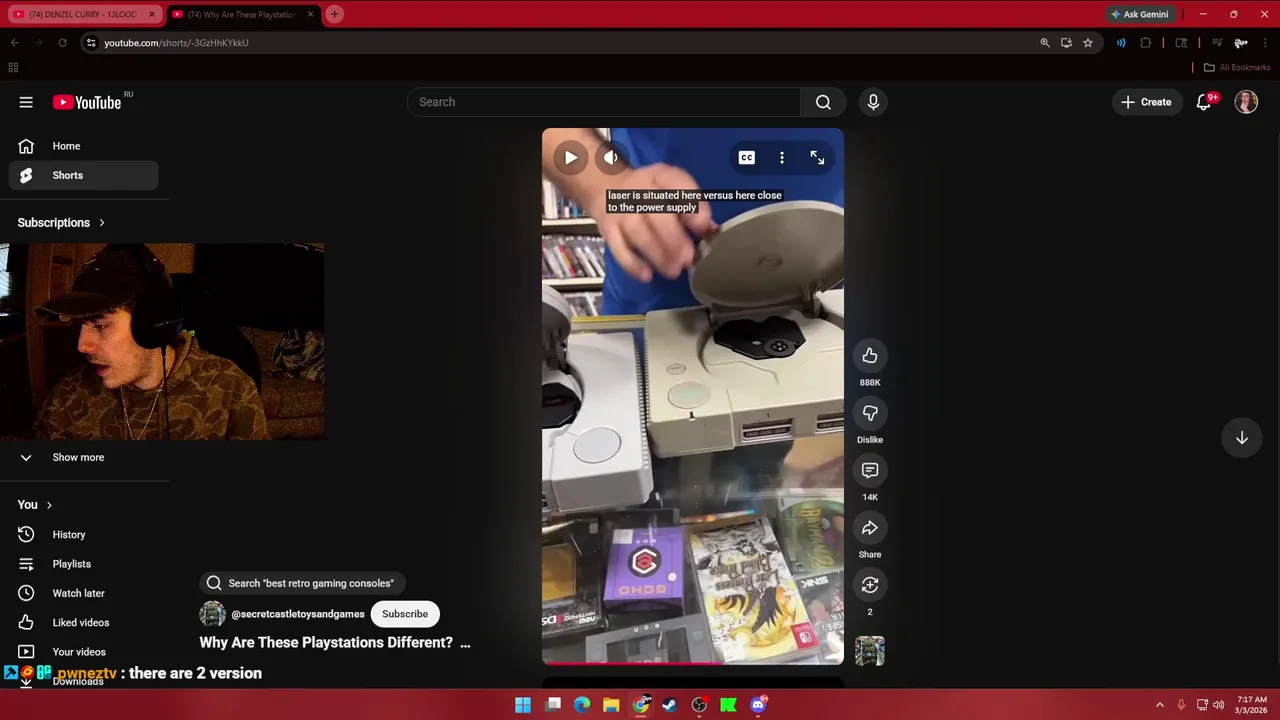Go back in browser history
The height and width of the screenshot is (720, 1280).
click(x=14, y=43)
